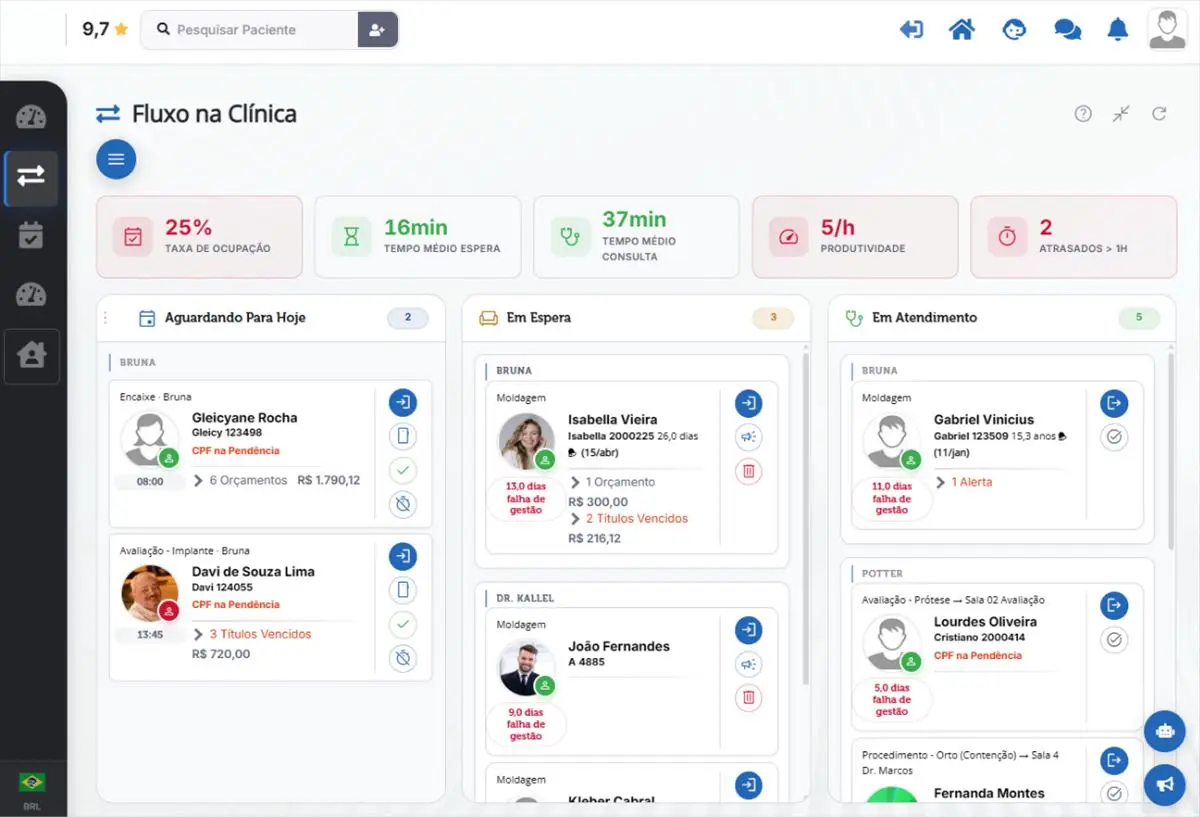Click the add patient icon beside search
Image resolution: width=1200 pixels, height=817 pixels.
pos(378,30)
